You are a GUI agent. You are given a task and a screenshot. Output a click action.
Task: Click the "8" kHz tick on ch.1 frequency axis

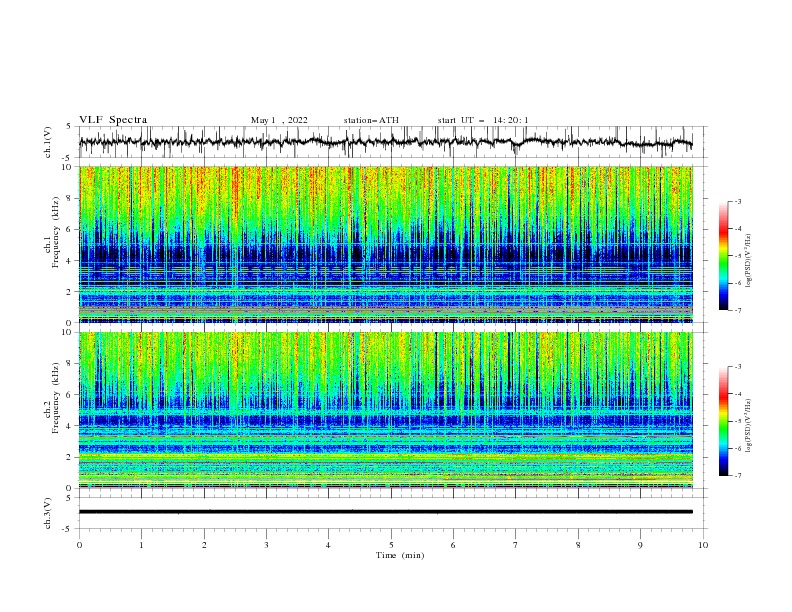click(70, 198)
